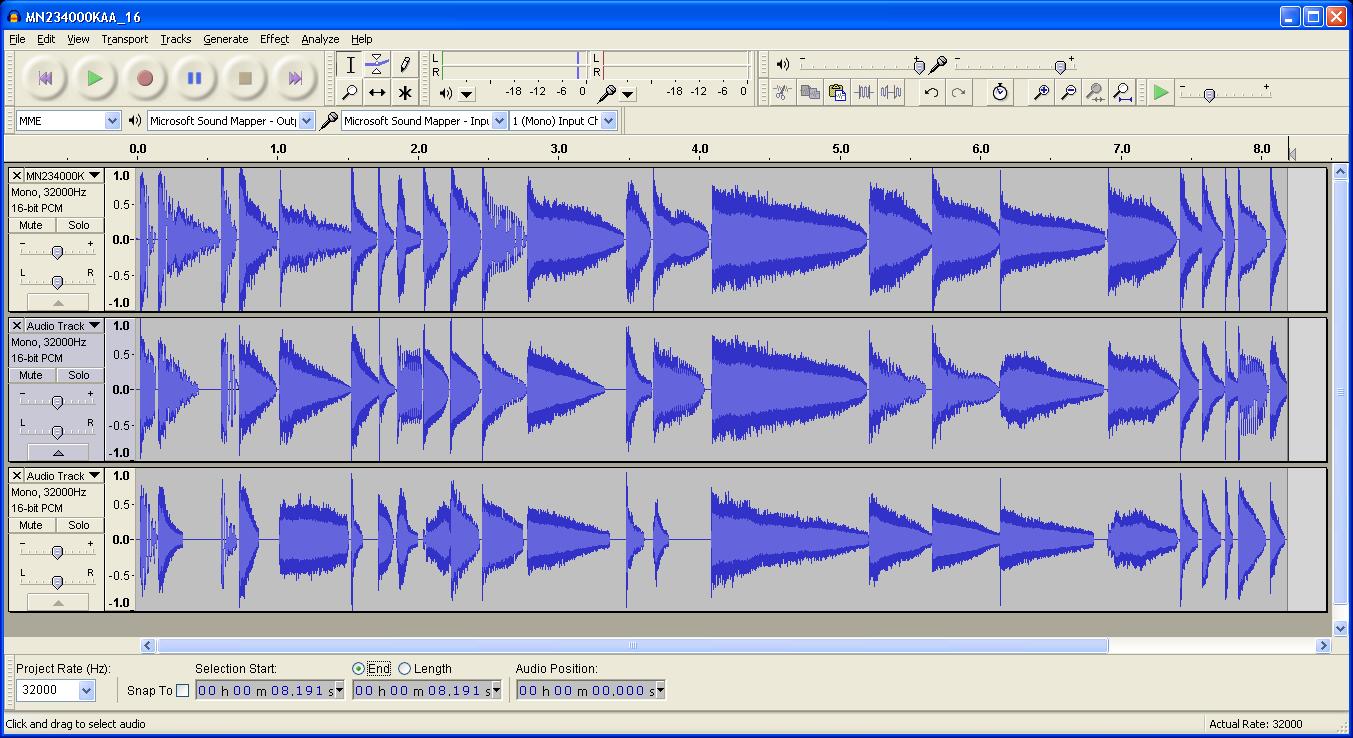Click the Redo arrow icon
This screenshot has width=1353, height=738.
[x=958, y=92]
